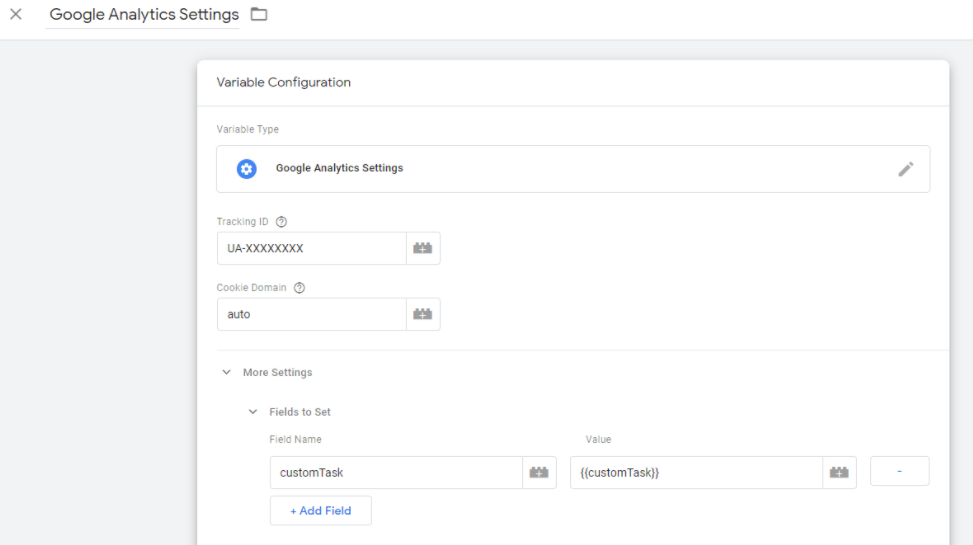
Task: Open help icon beside Cookie Domain
Action: pos(299,287)
